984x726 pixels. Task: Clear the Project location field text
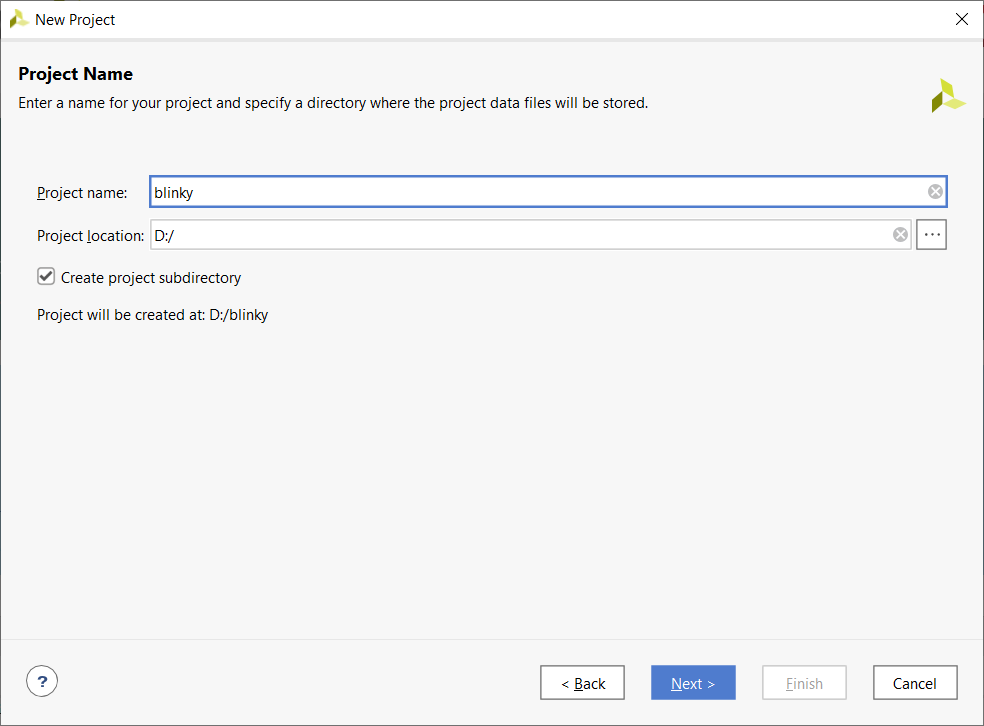coord(900,235)
